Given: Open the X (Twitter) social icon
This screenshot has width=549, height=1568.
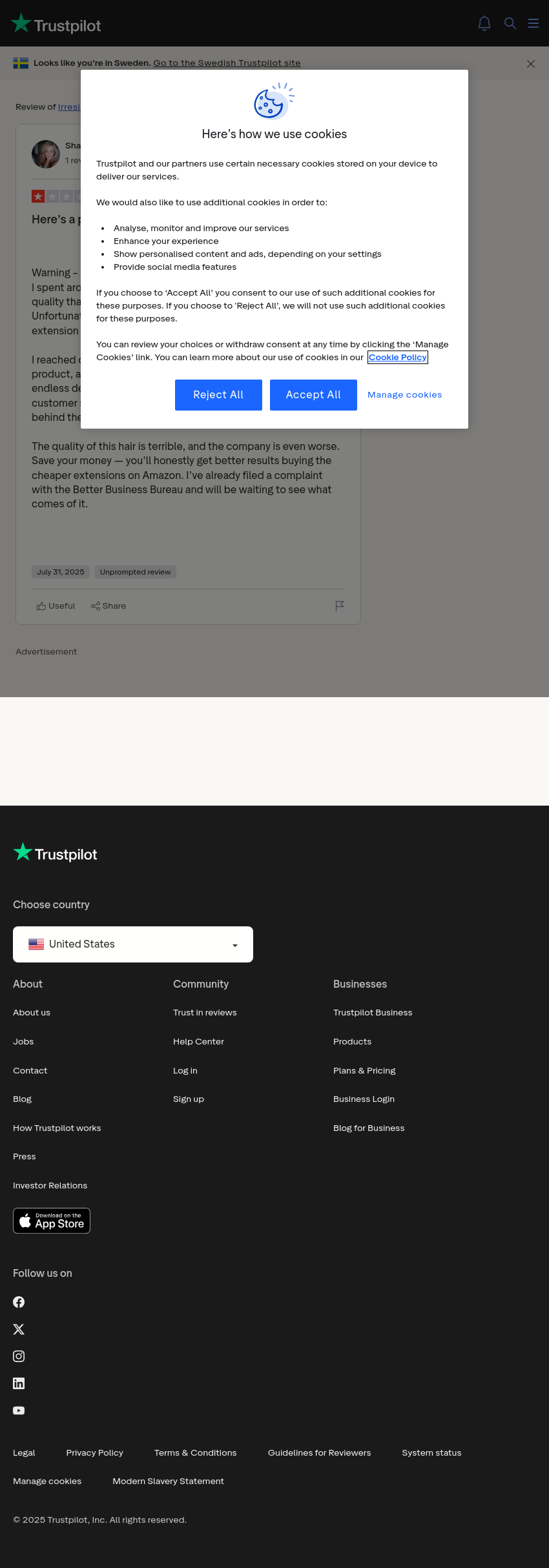Looking at the screenshot, I should pos(19,1329).
